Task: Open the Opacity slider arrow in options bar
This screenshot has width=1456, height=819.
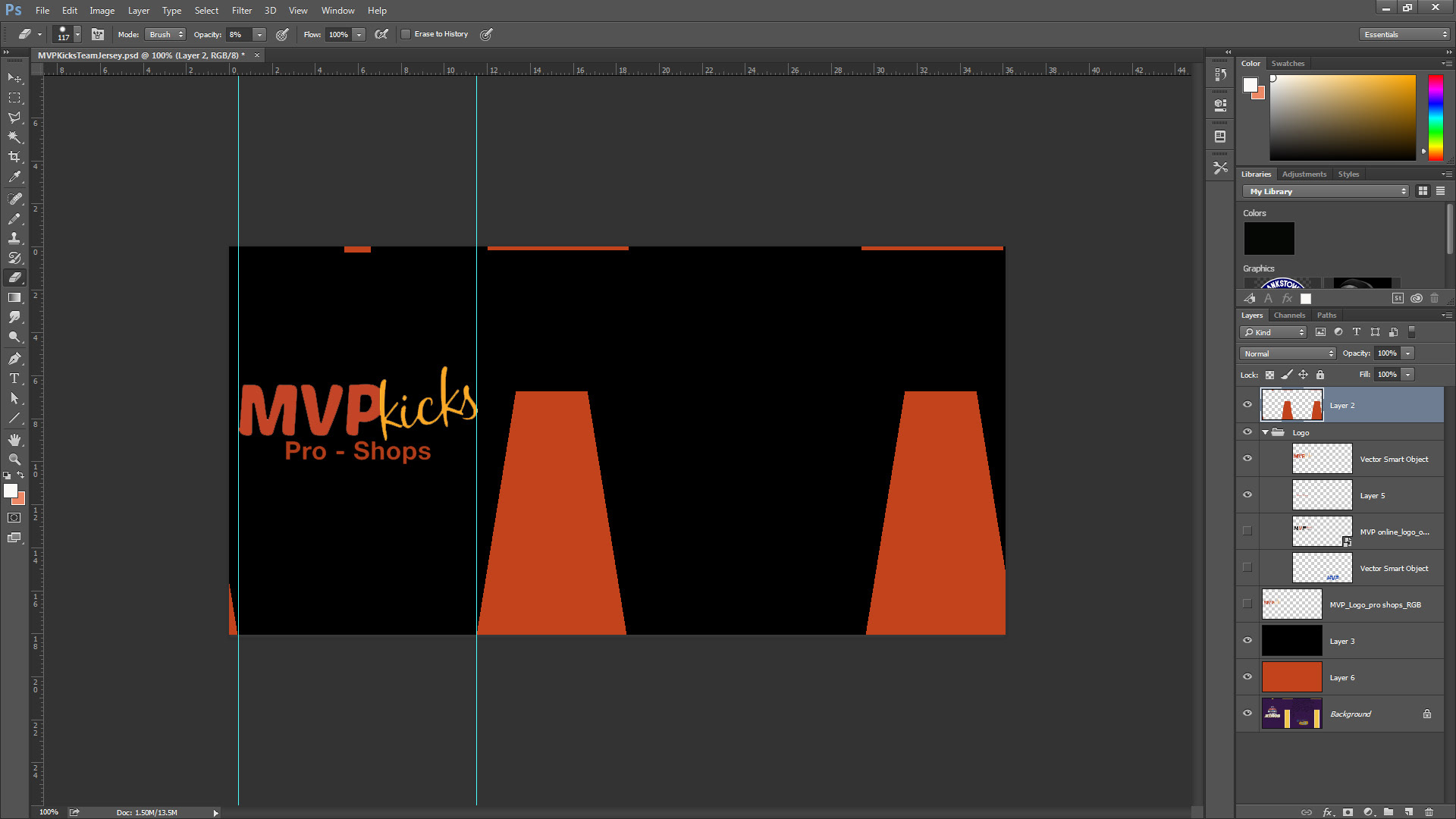Action: (259, 34)
